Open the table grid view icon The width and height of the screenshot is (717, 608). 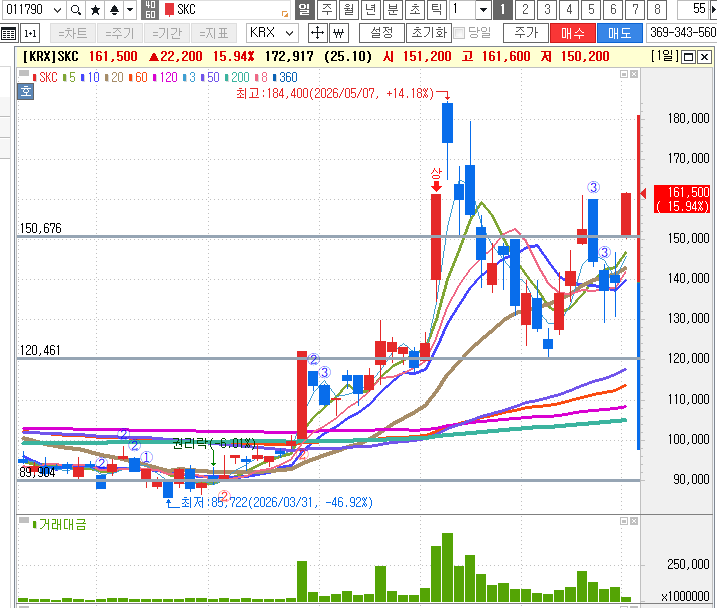(x=9, y=33)
